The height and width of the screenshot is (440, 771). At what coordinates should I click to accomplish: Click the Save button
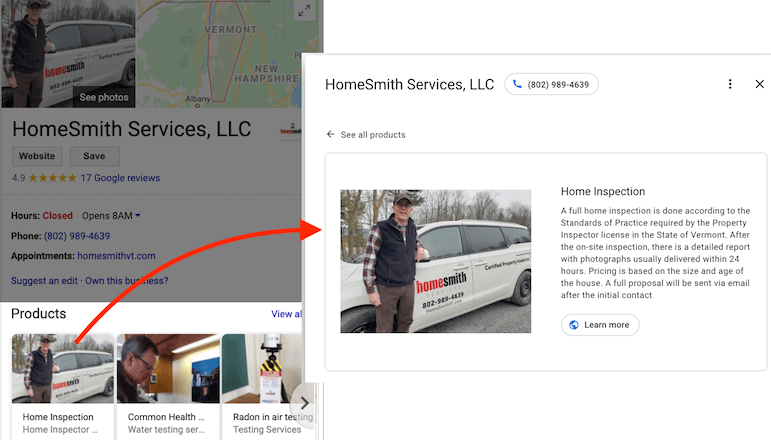pos(94,156)
